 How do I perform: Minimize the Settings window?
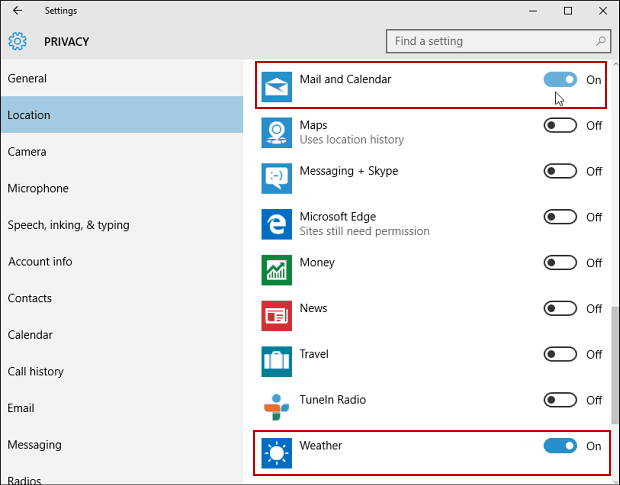pyautogui.click(x=533, y=11)
